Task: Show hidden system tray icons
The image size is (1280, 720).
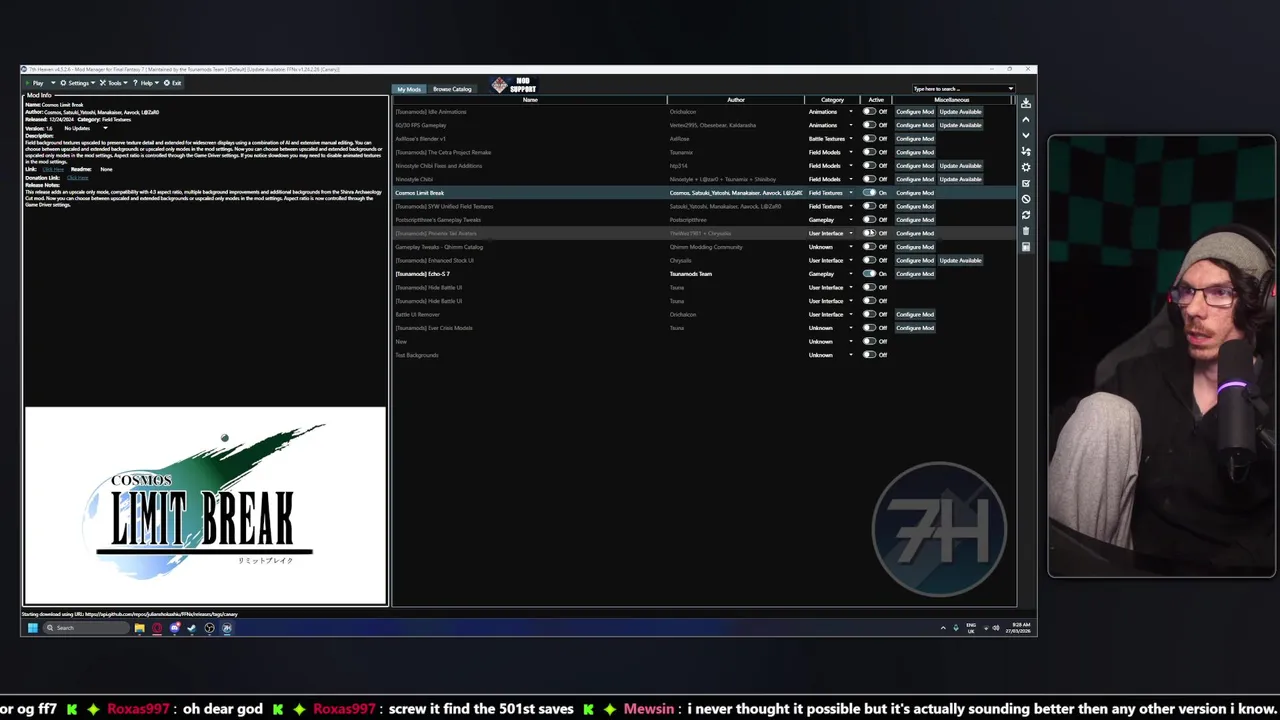Action: (942, 628)
